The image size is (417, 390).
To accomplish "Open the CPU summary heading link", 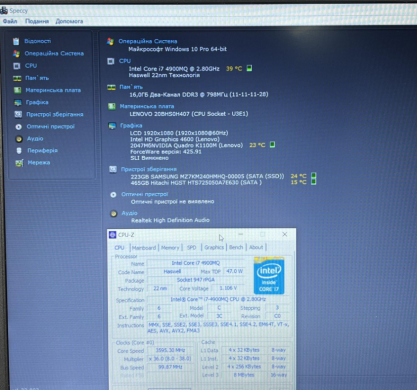I will (x=125, y=61).
